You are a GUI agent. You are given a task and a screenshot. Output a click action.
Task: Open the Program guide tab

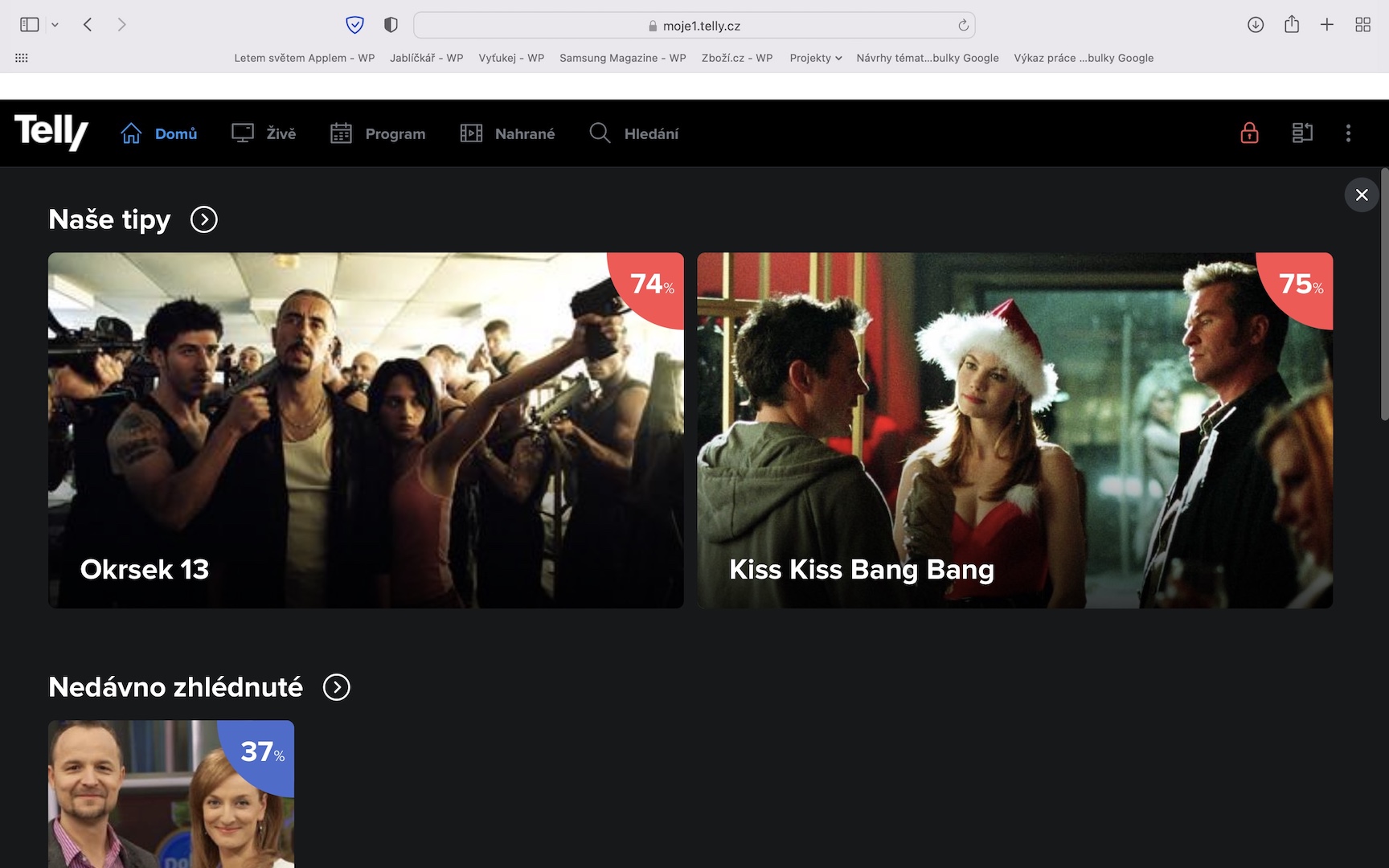click(378, 133)
